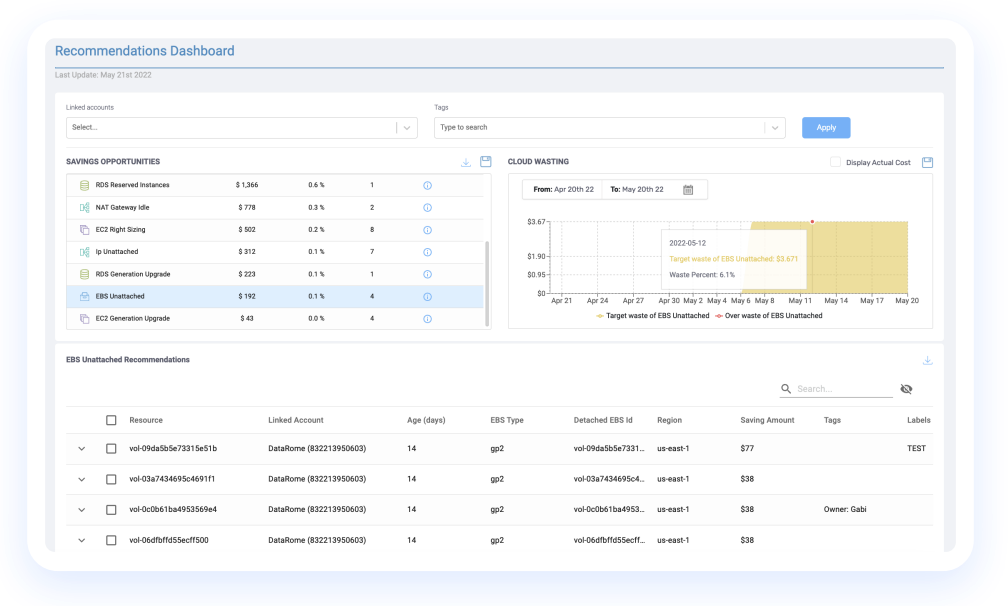Image resolution: width=1008 pixels, height=606 pixels.
Task: Show info for NAT Gateway Idle
Action: click(428, 208)
